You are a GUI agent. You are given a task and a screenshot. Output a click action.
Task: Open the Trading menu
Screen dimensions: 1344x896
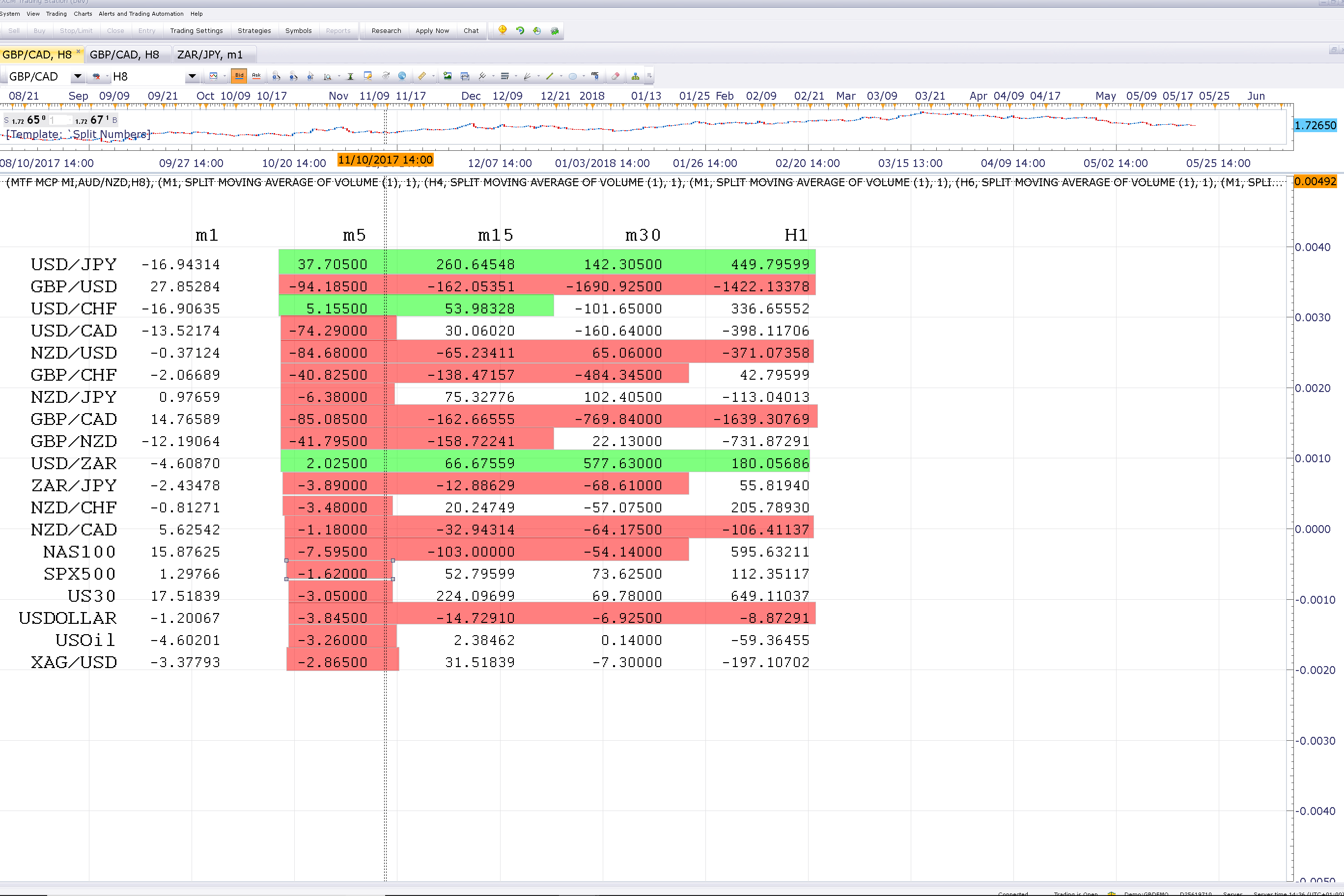click(x=56, y=14)
